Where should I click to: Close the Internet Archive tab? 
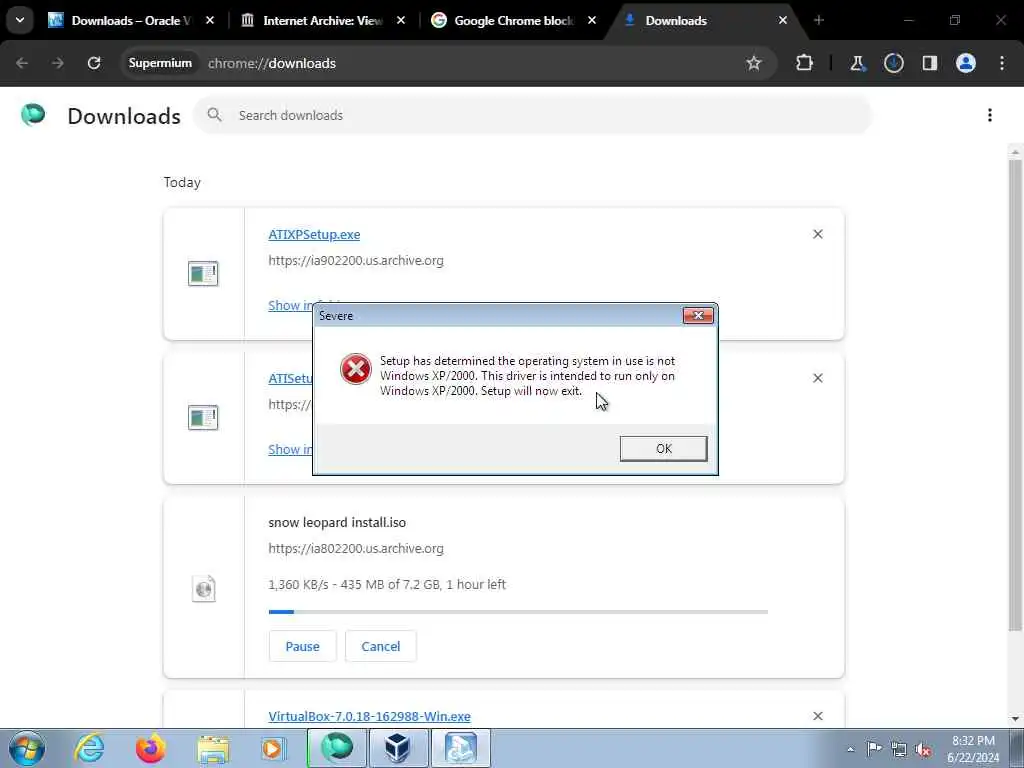pyautogui.click(x=401, y=20)
